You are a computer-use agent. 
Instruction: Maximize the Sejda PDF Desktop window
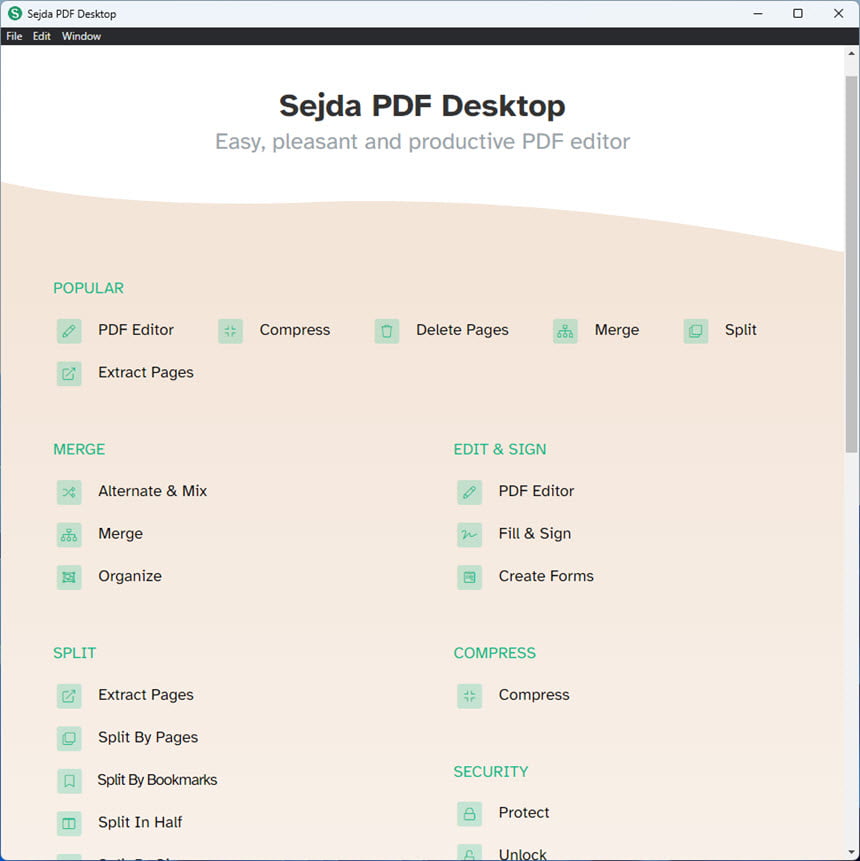click(x=798, y=13)
